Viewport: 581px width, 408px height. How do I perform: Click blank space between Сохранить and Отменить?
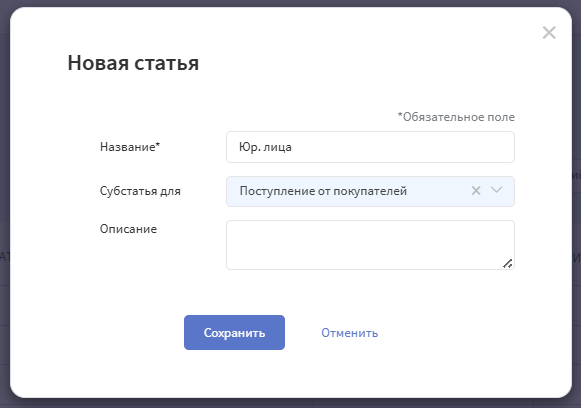pyautogui.click(x=303, y=333)
